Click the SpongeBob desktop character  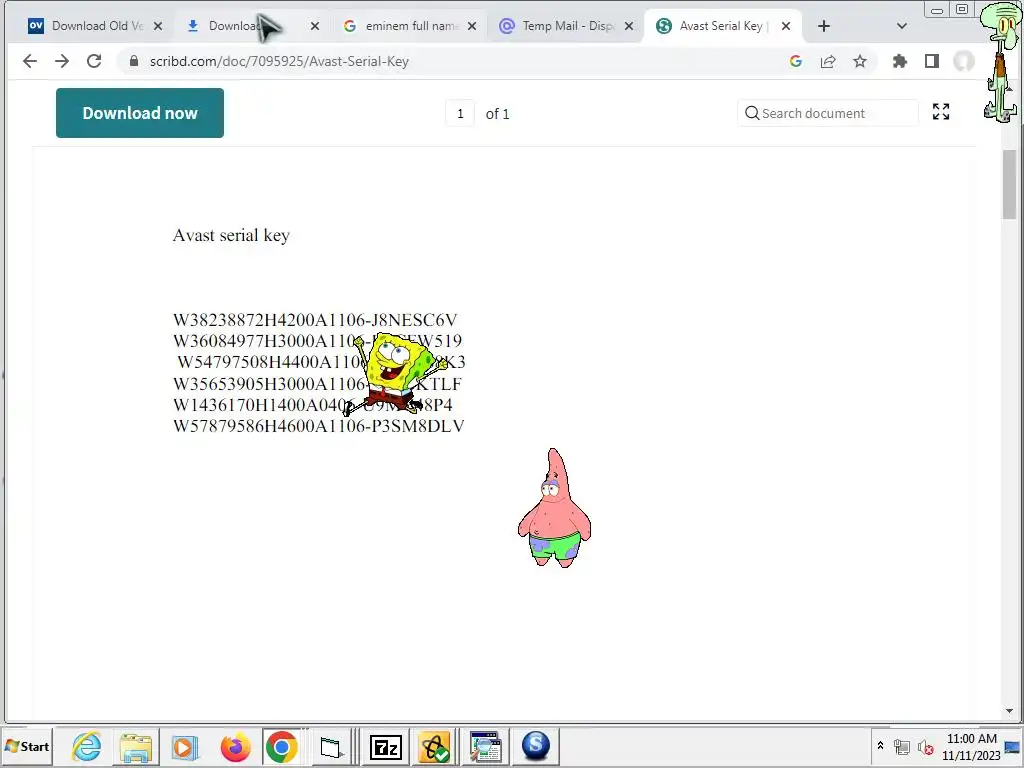tap(395, 374)
